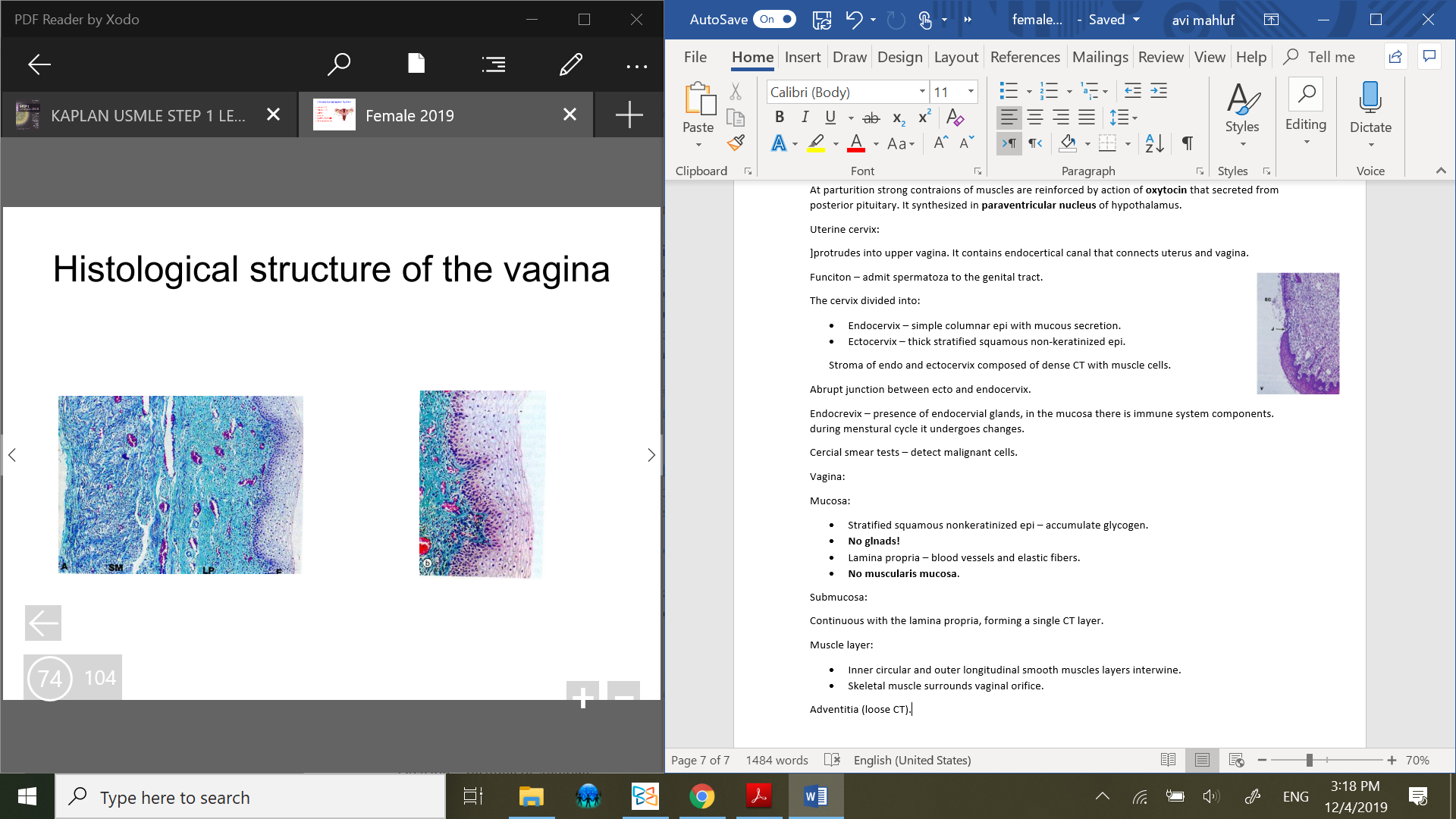
Task: Click the Word zoom slider handle
Action: point(1310,760)
